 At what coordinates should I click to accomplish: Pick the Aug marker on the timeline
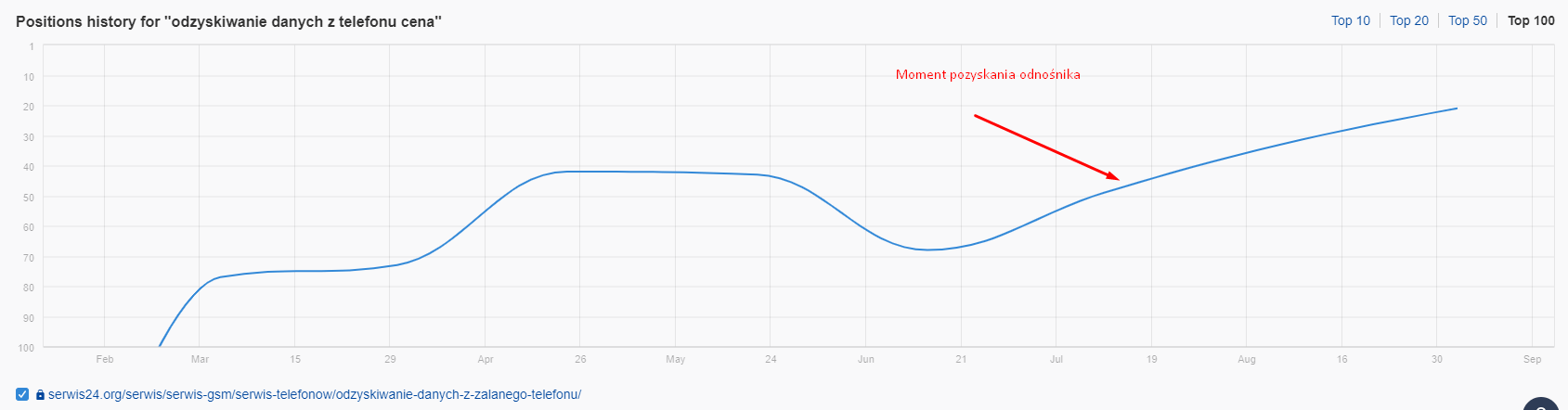click(x=1247, y=359)
